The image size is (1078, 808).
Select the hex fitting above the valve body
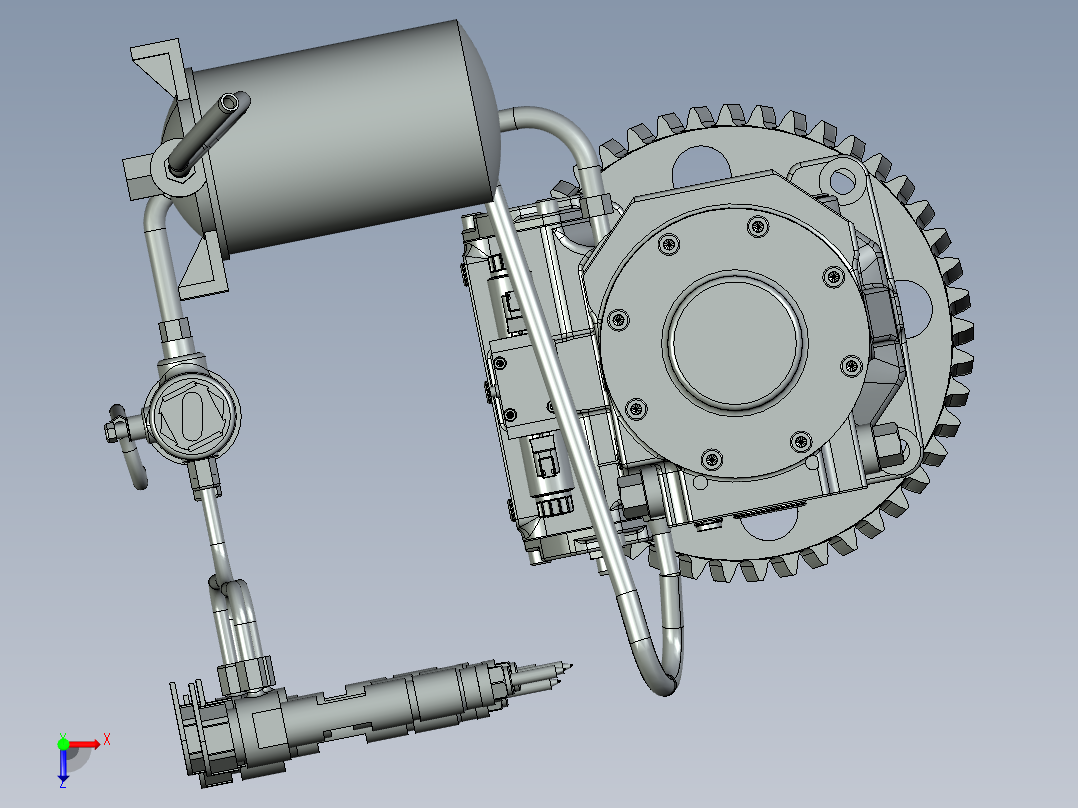click(x=175, y=330)
